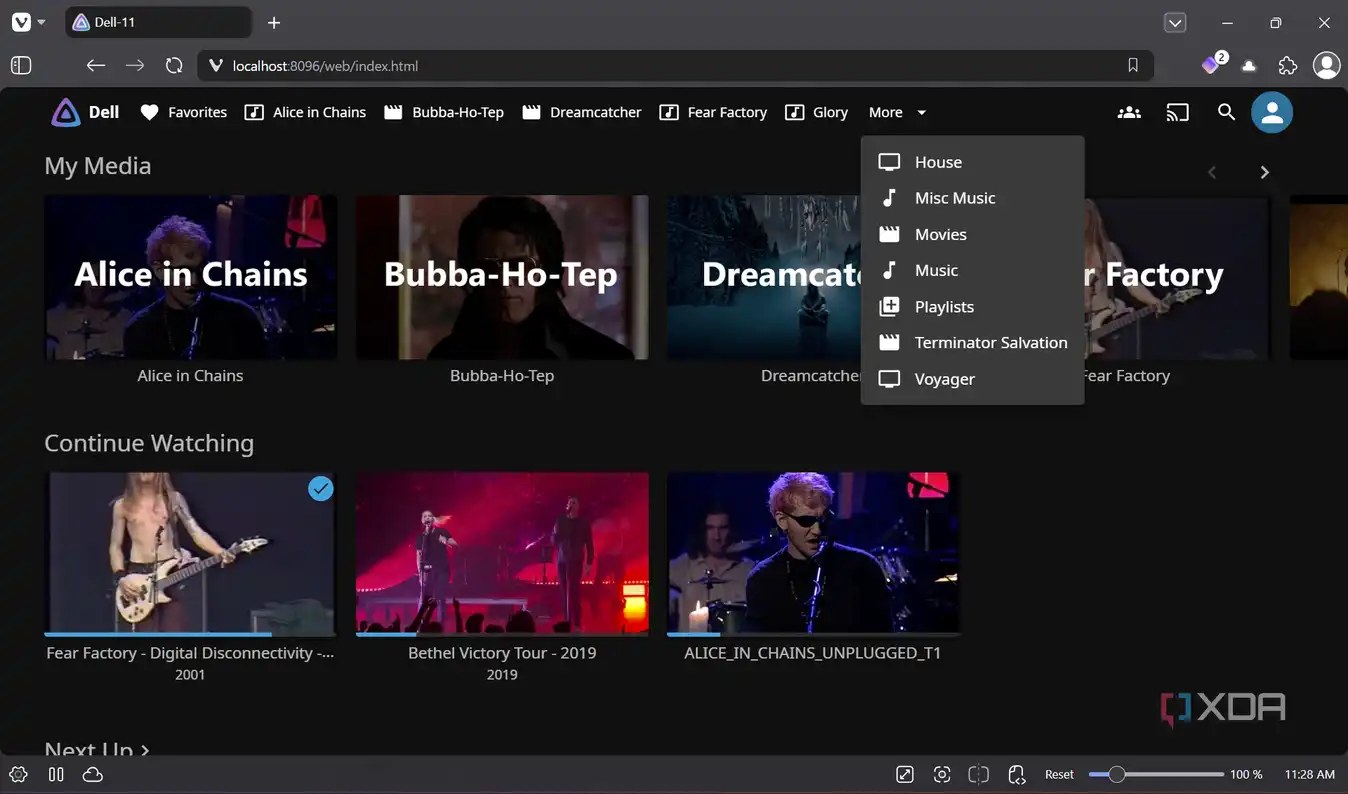This screenshot has height=794, width=1348.
Task: Open the Next Up section link
Action: (x=97, y=748)
